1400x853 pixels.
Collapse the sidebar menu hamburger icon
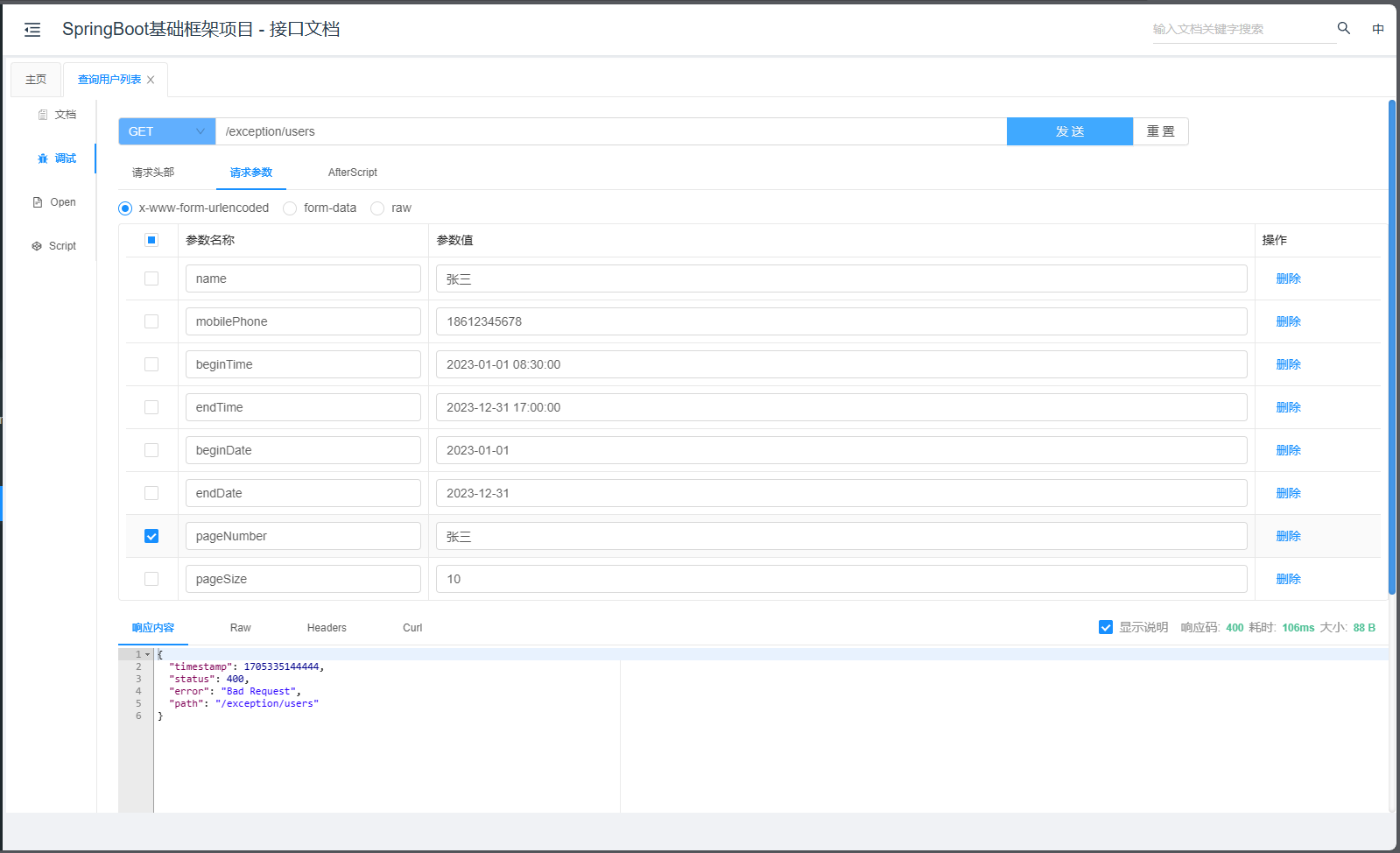click(x=32, y=30)
